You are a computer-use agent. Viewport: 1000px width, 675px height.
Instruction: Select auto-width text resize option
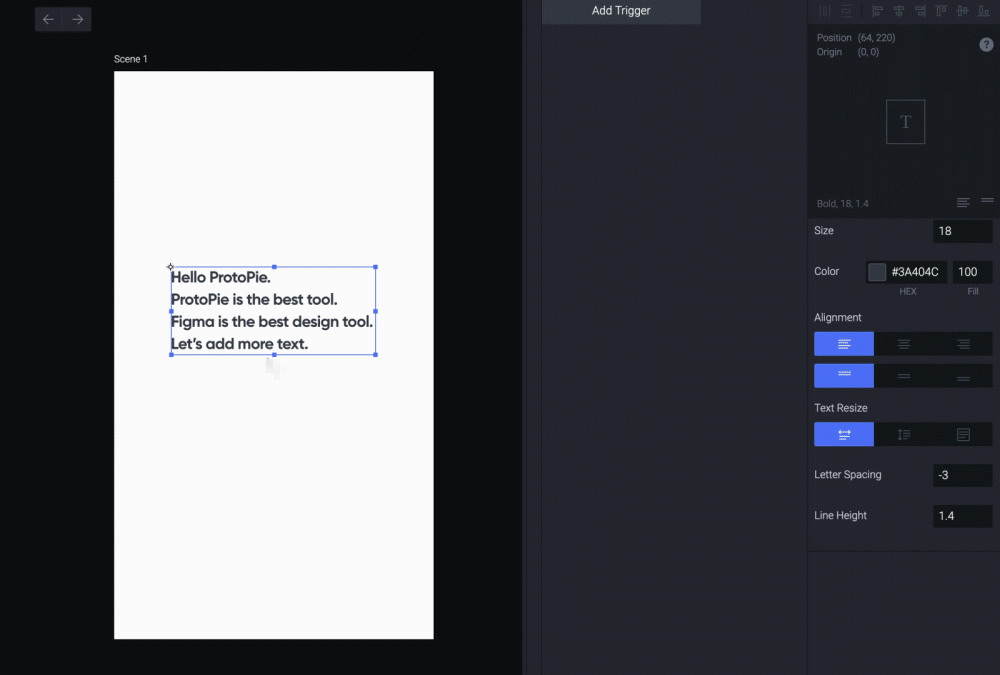click(x=844, y=434)
